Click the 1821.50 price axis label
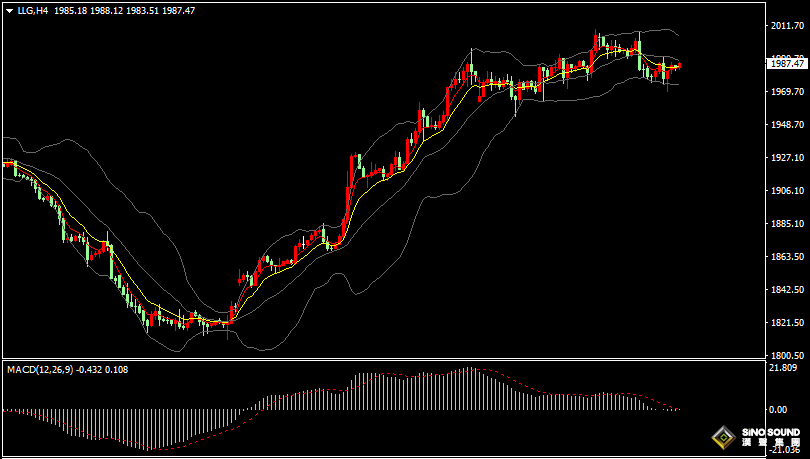The height and width of the screenshot is (459, 810). pos(787,323)
